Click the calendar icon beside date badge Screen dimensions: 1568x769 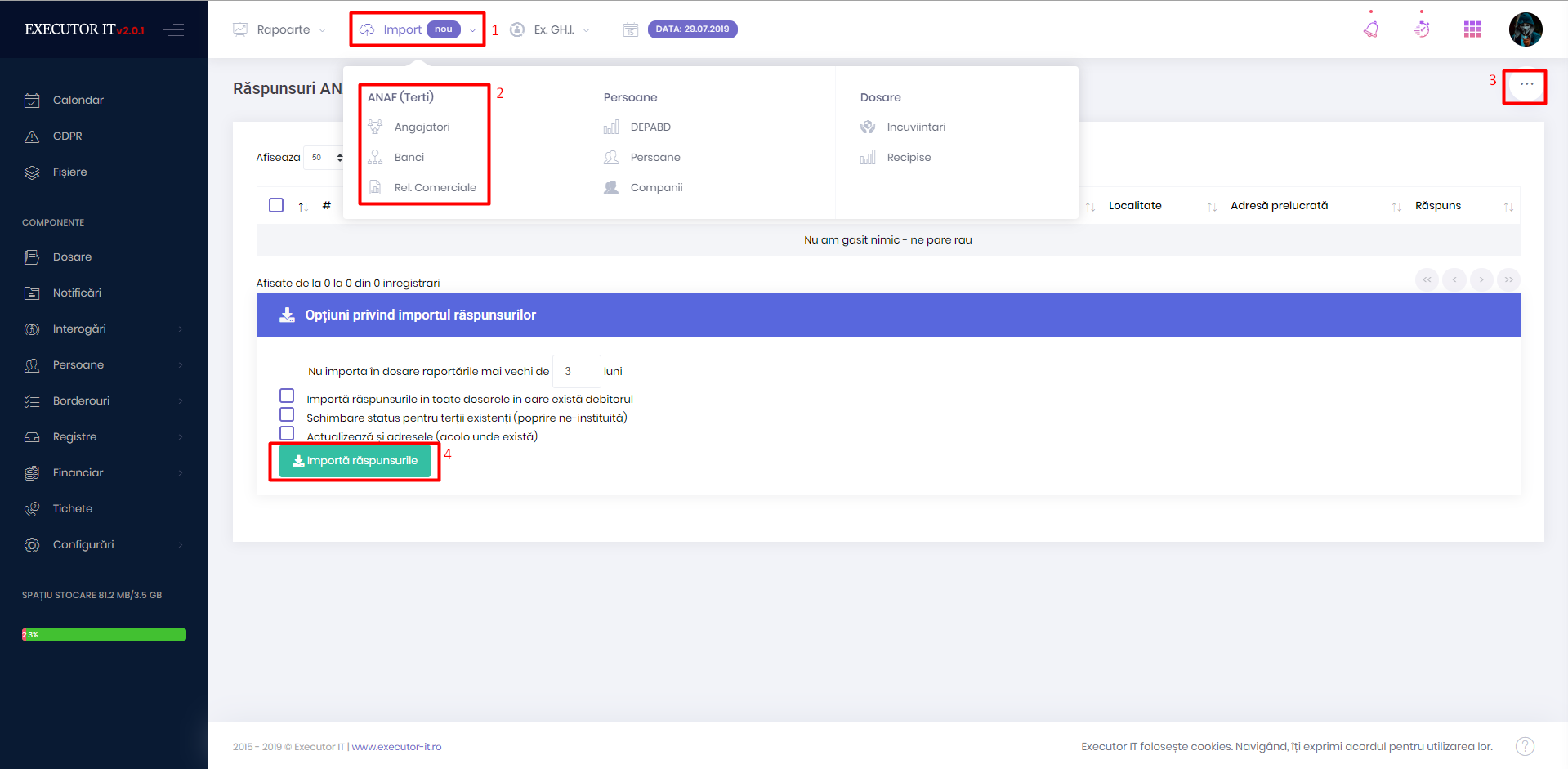pos(631,29)
